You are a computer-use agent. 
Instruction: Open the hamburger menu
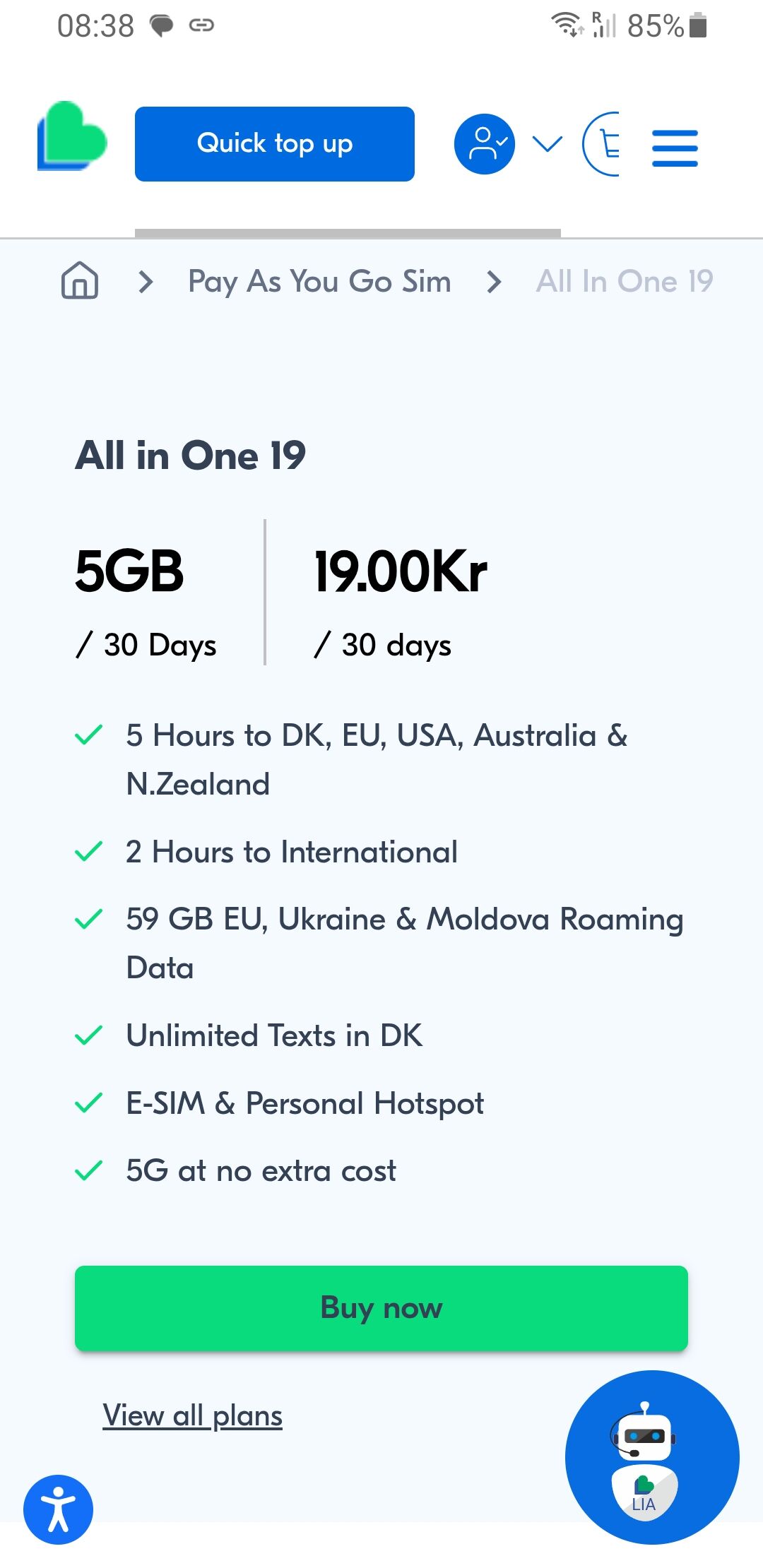pos(675,148)
